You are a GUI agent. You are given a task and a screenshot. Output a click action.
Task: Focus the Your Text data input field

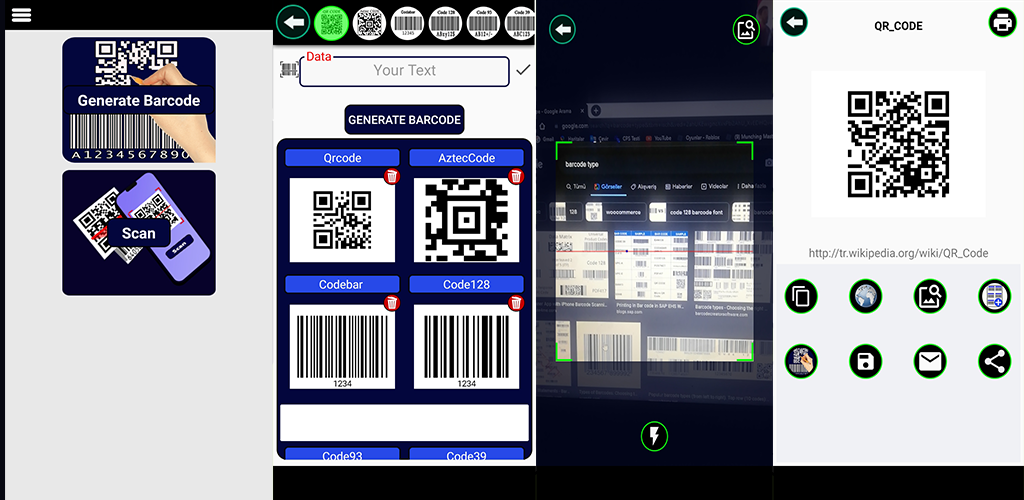(404, 71)
